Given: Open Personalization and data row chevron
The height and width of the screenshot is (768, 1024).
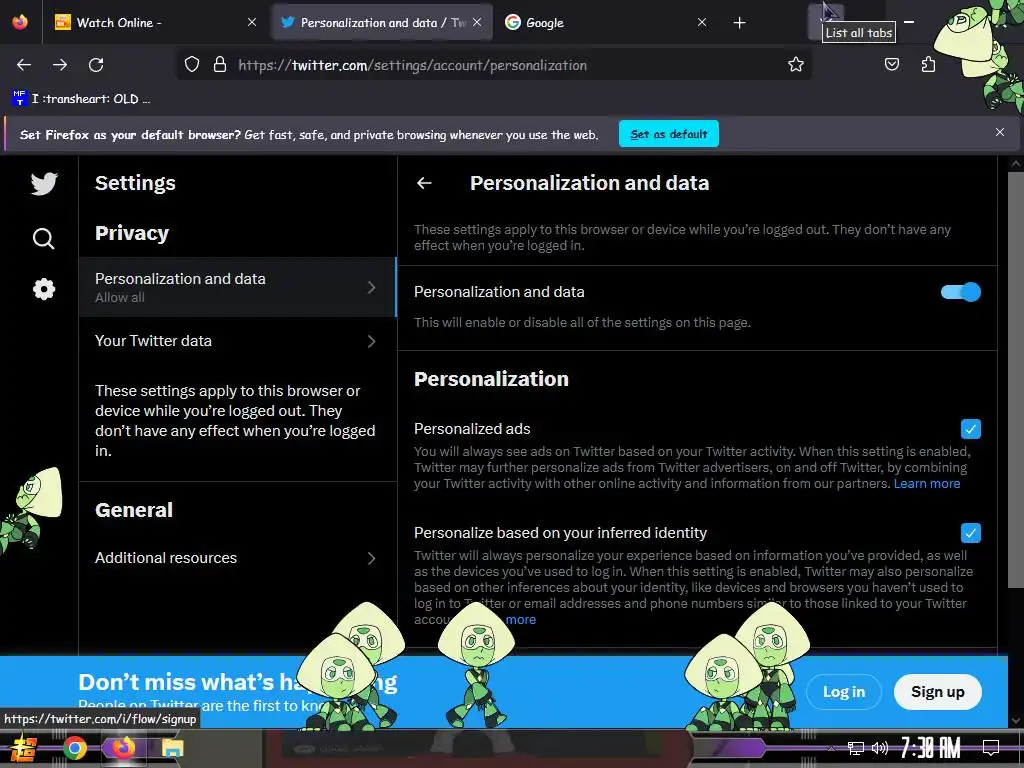Looking at the screenshot, I should (371, 287).
